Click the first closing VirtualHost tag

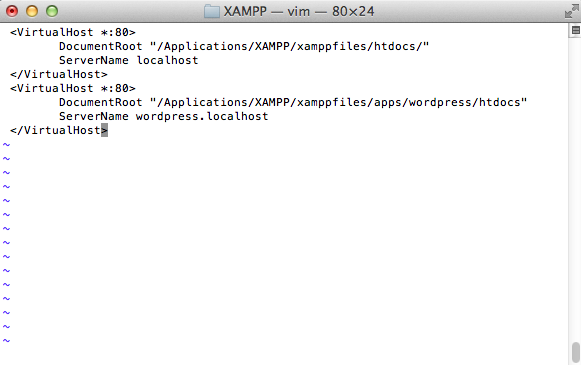[59, 74]
